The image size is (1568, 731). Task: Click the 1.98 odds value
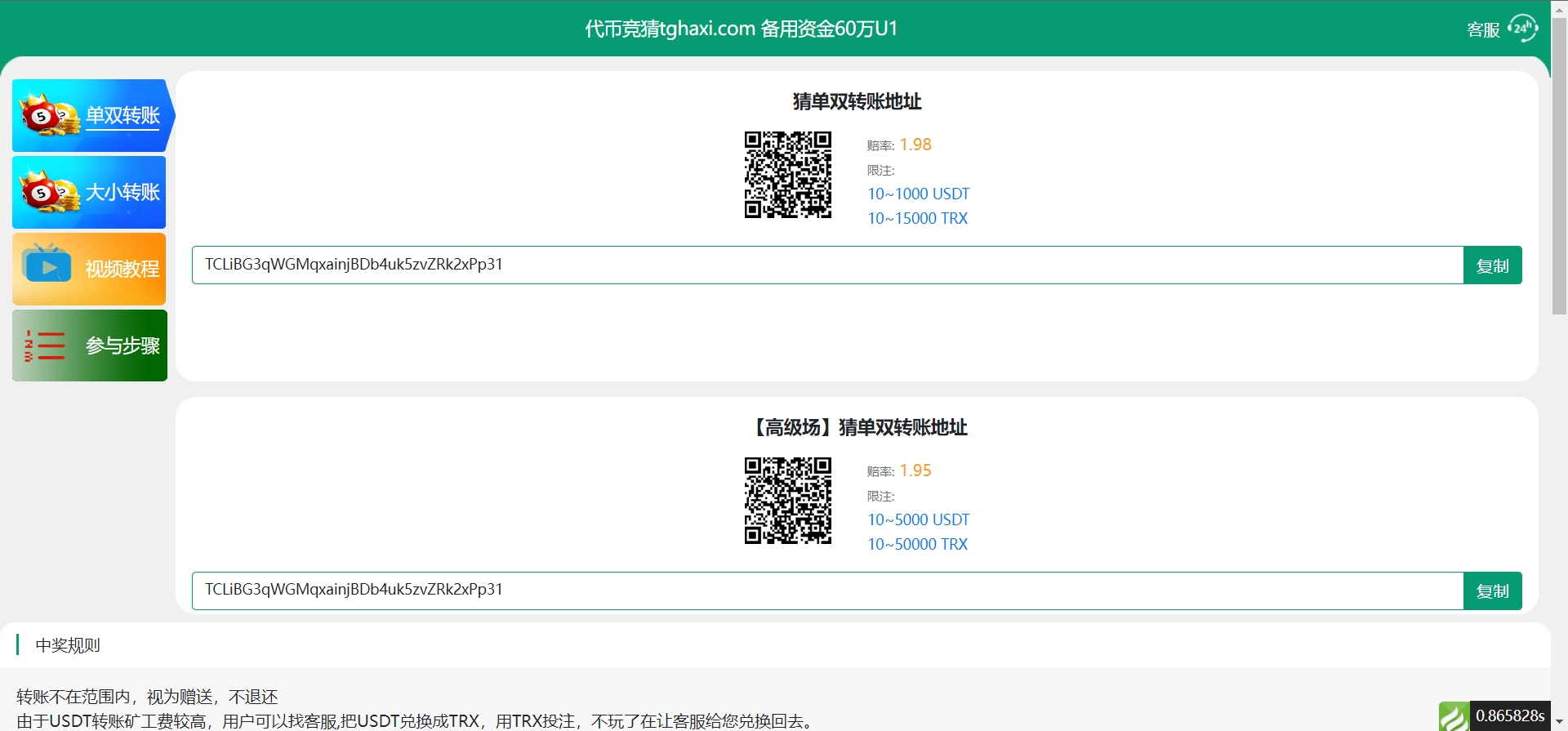(915, 145)
